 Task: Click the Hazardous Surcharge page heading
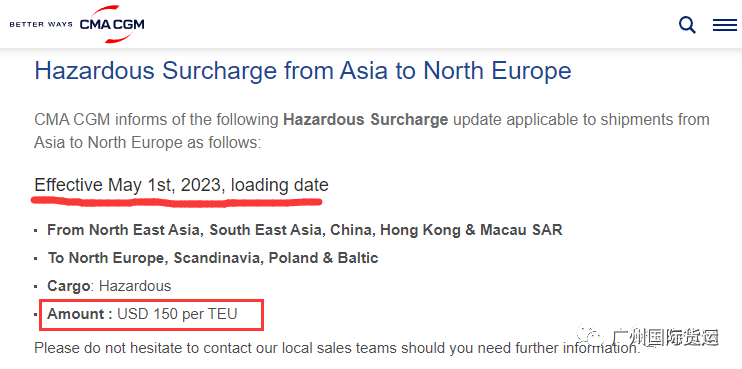click(x=303, y=71)
